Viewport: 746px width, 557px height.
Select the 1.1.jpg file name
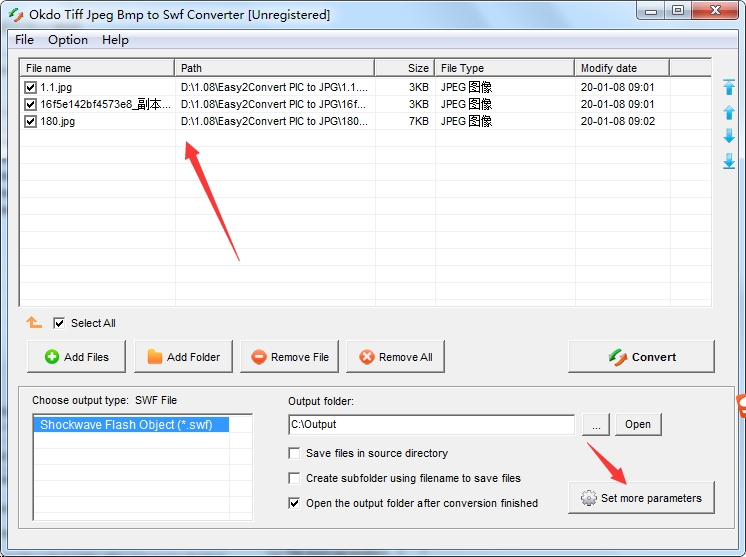pos(56,88)
